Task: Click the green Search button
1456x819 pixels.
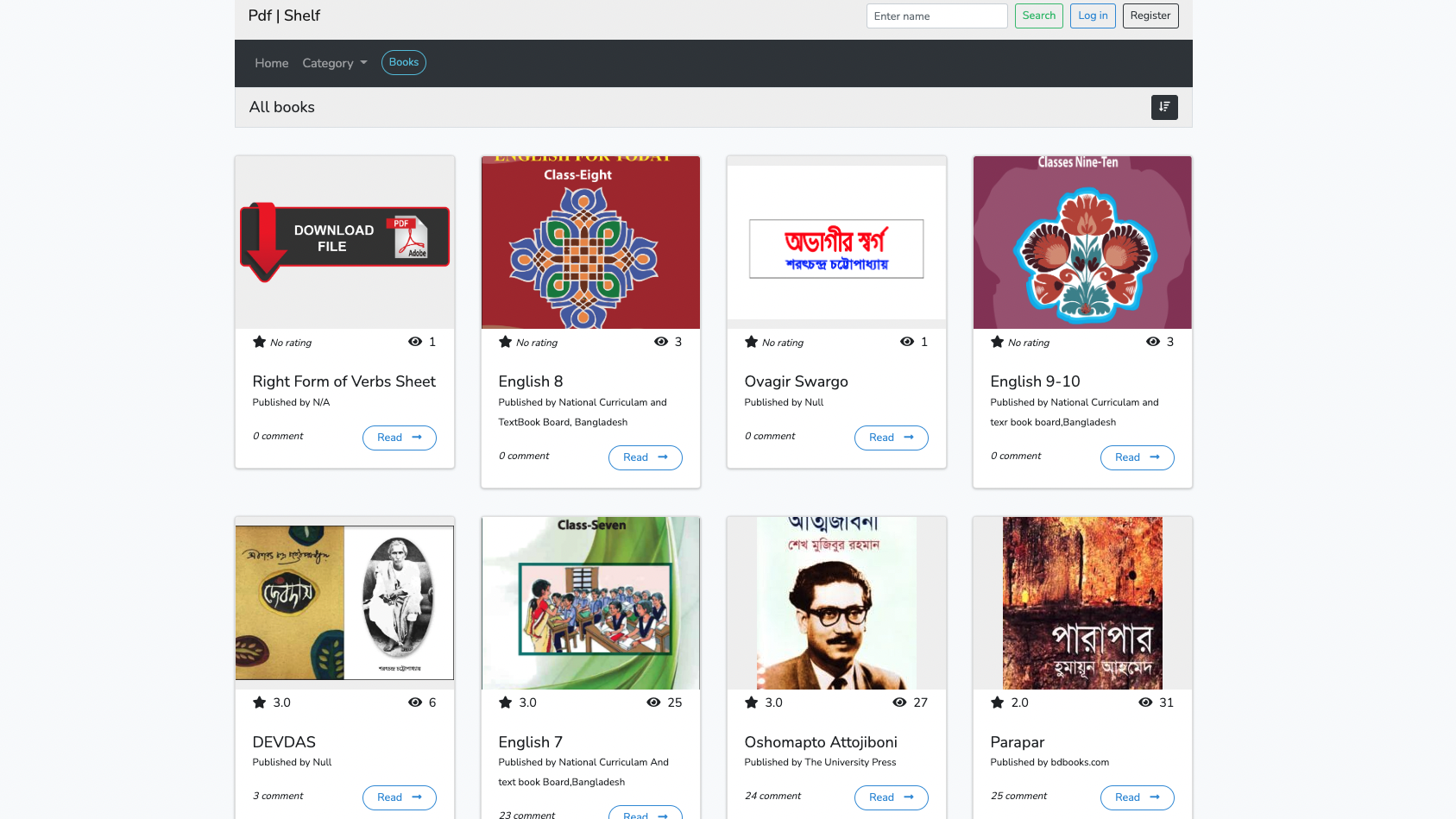Action: pyautogui.click(x=1039, y=16)
